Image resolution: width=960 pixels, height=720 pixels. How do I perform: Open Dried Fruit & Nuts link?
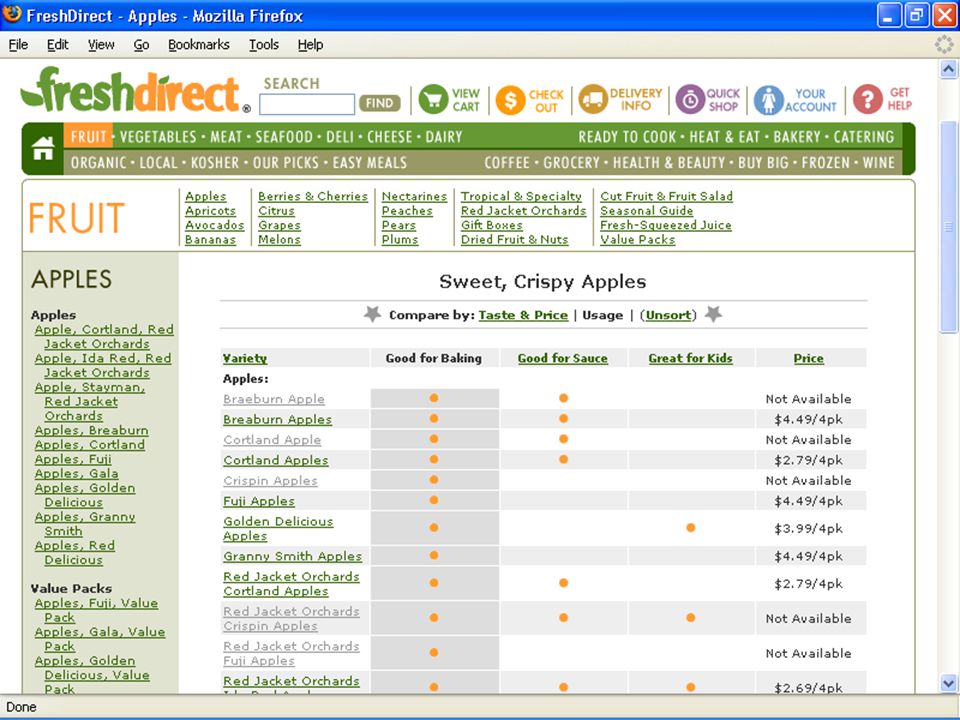pos(514,239)
